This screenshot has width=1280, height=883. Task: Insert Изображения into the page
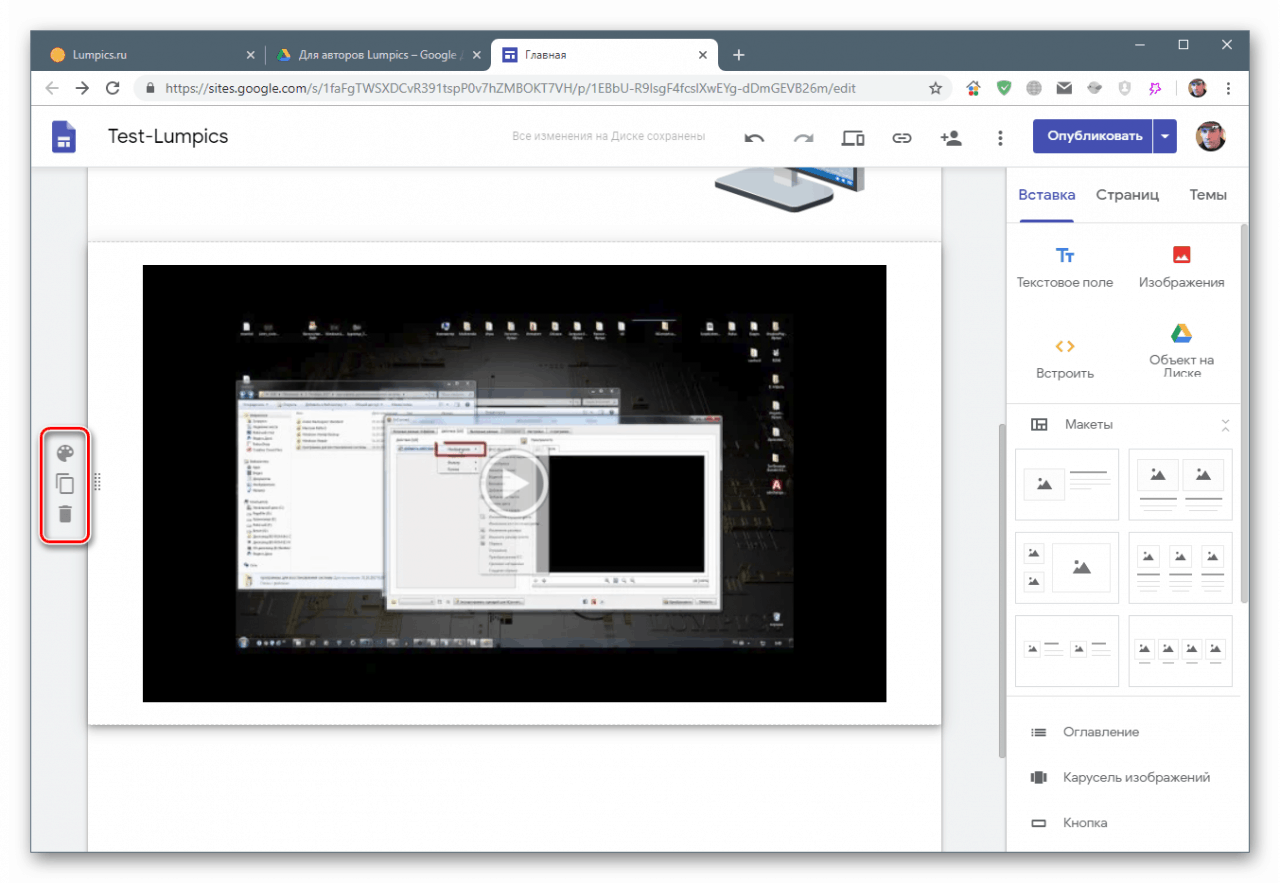(x=1181, y=267)
